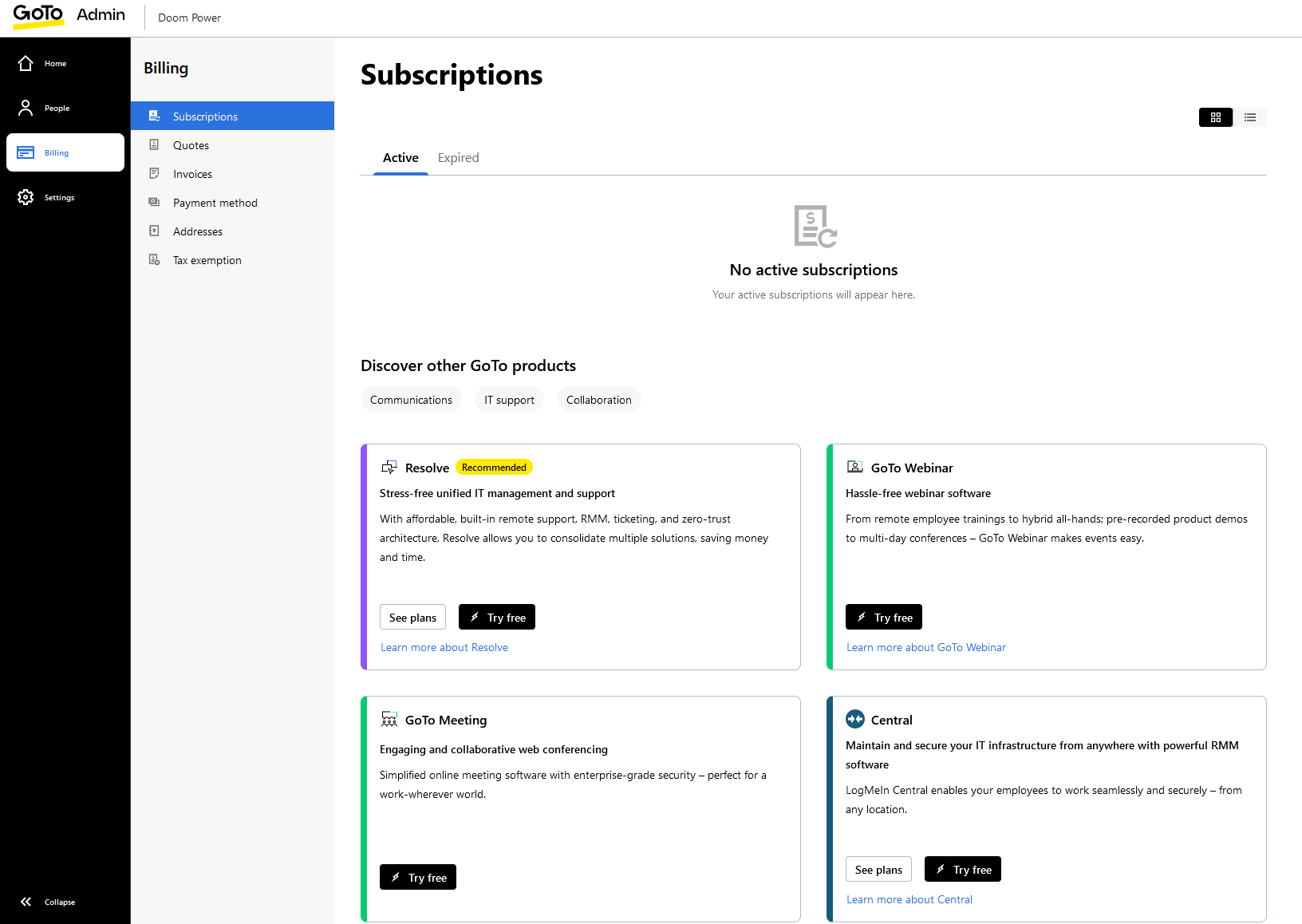The image size is (1302, 924).
Task: Click the GoTo Meeting card title
Action: coord(446,720)
